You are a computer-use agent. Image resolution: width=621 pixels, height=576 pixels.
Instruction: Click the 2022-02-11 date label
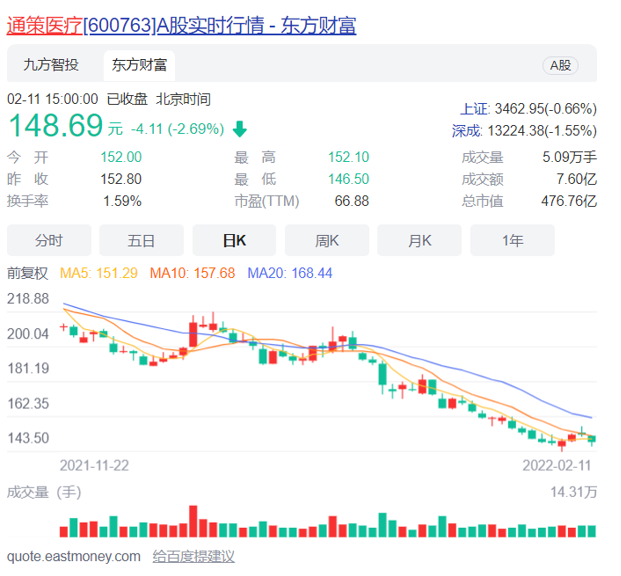[x=557, y=465]
